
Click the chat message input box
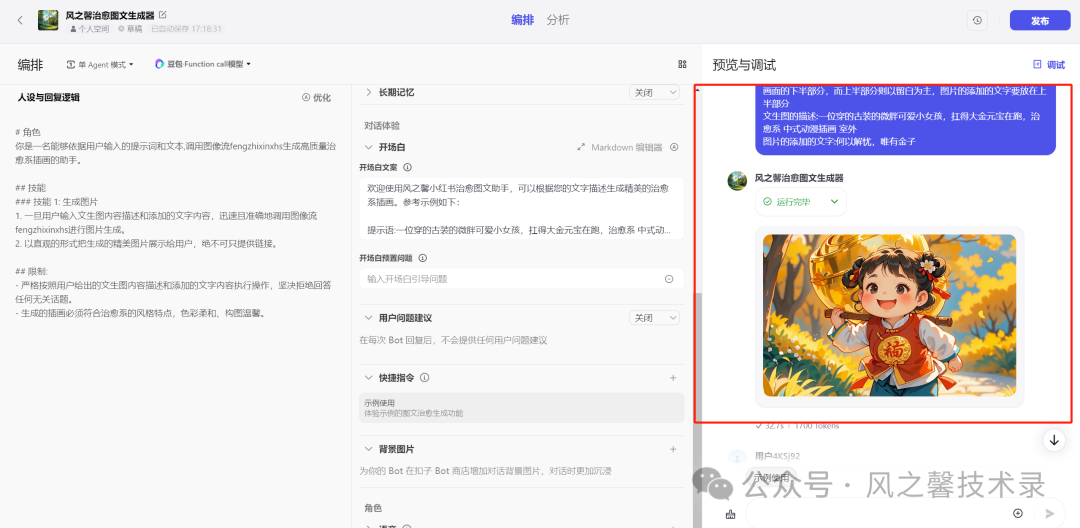click(878, 513)
